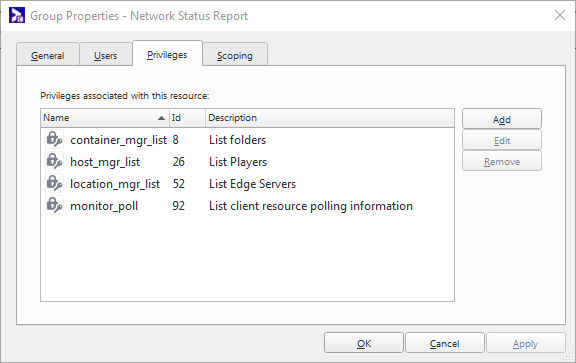Select the Privileges tab
The height and width of the screenshot is (363, 576).
pos(167,54)
